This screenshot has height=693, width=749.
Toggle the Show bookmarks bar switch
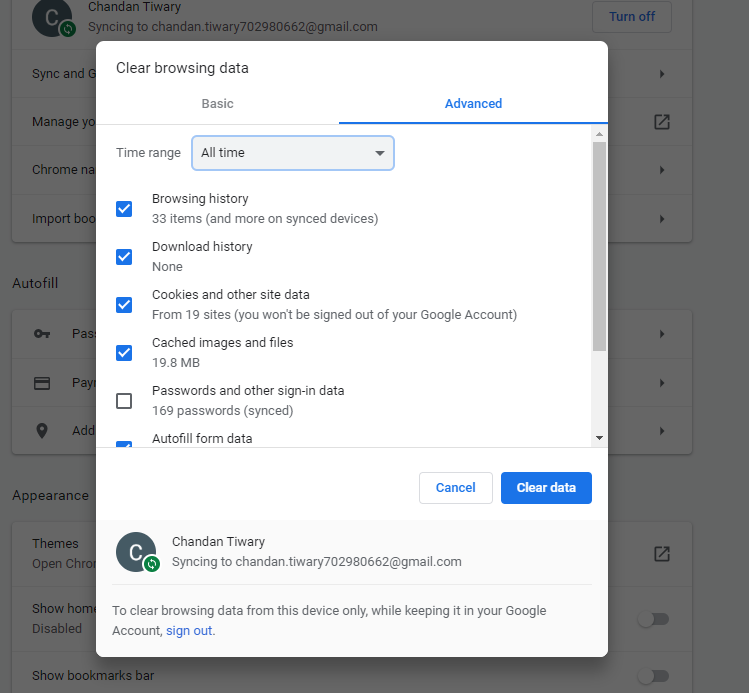[653, 676]
